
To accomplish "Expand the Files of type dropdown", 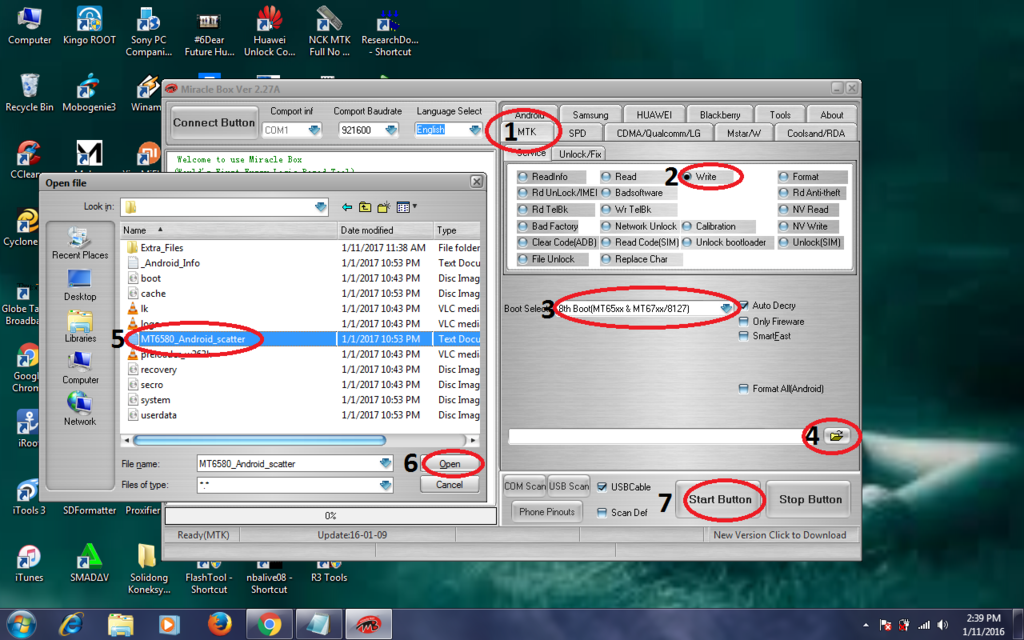I will (386, 485).
